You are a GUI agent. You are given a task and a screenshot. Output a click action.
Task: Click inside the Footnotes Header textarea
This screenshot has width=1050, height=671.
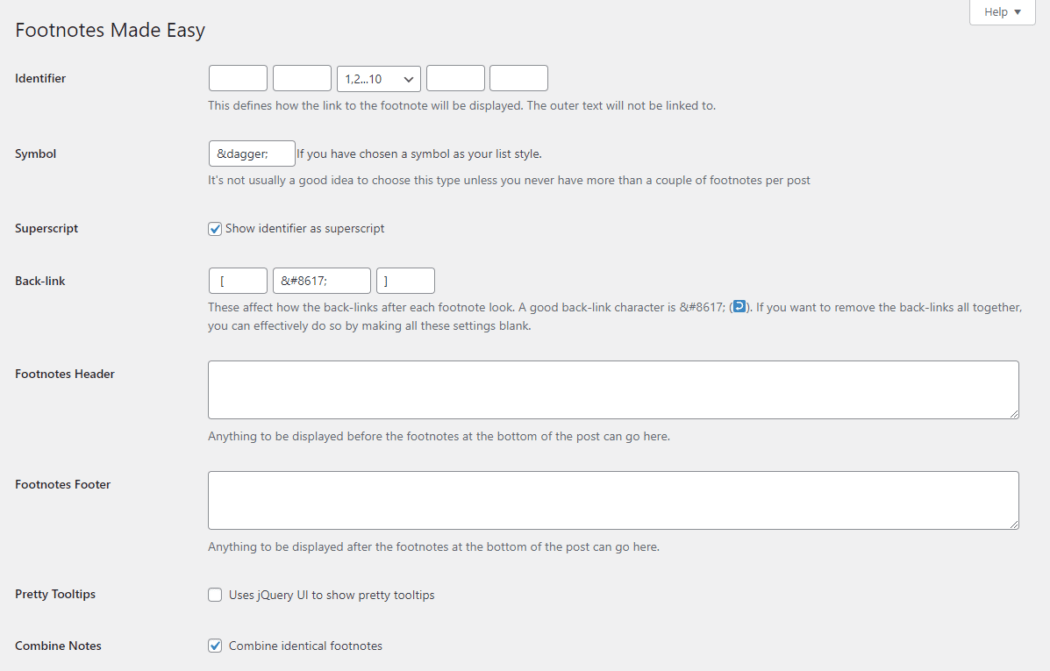pyautogui.click(x=613, y=389)
